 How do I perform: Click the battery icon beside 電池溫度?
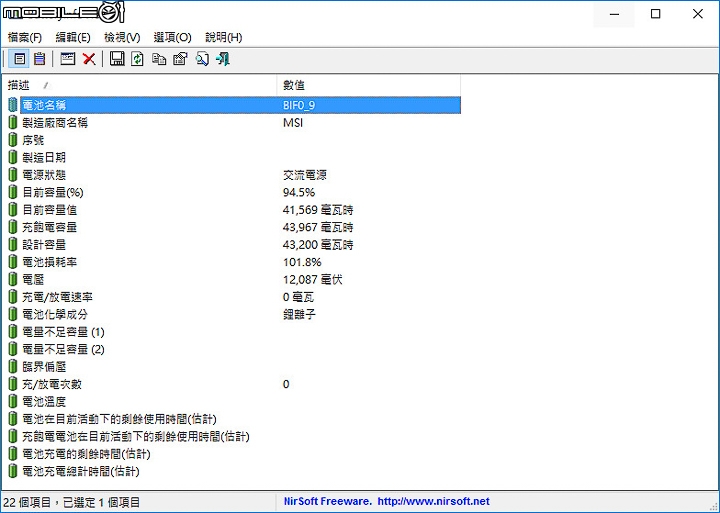tap(13, 402)
